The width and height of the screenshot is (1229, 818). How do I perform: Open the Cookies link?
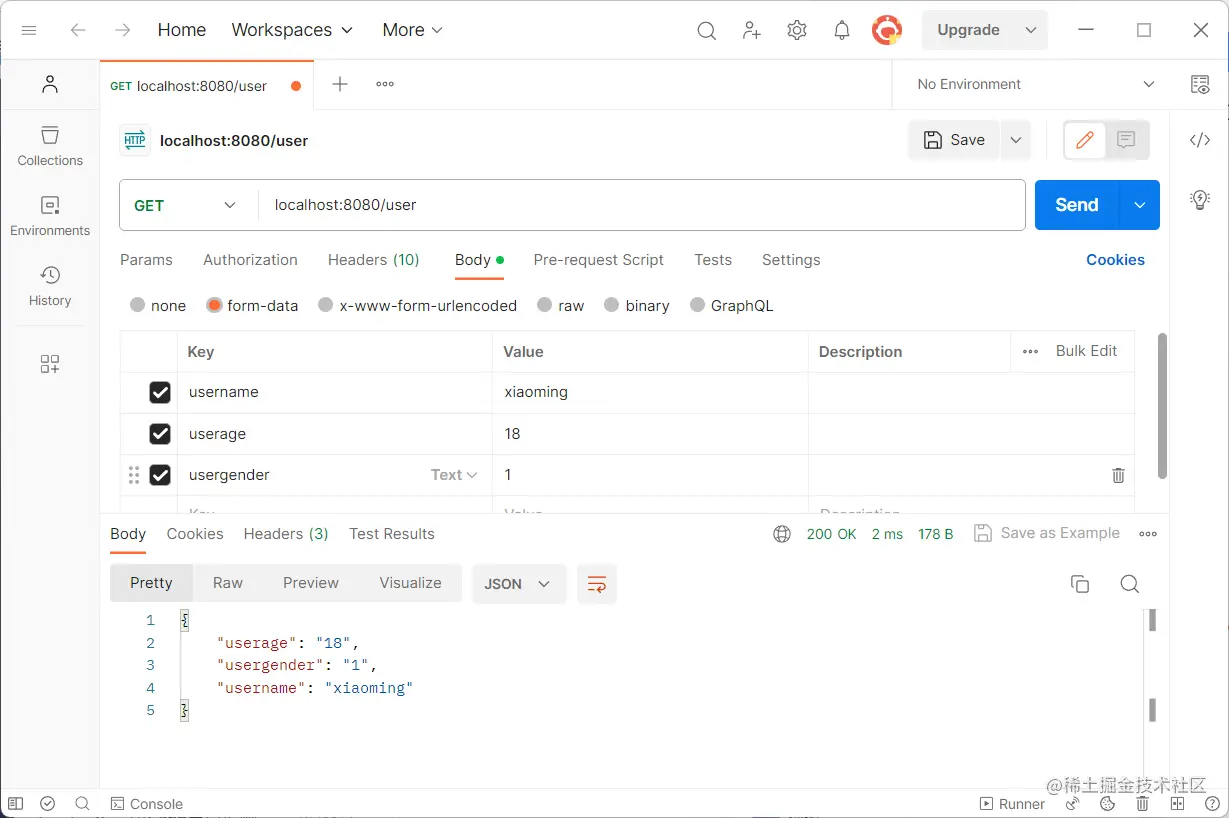click(1115, 260)
